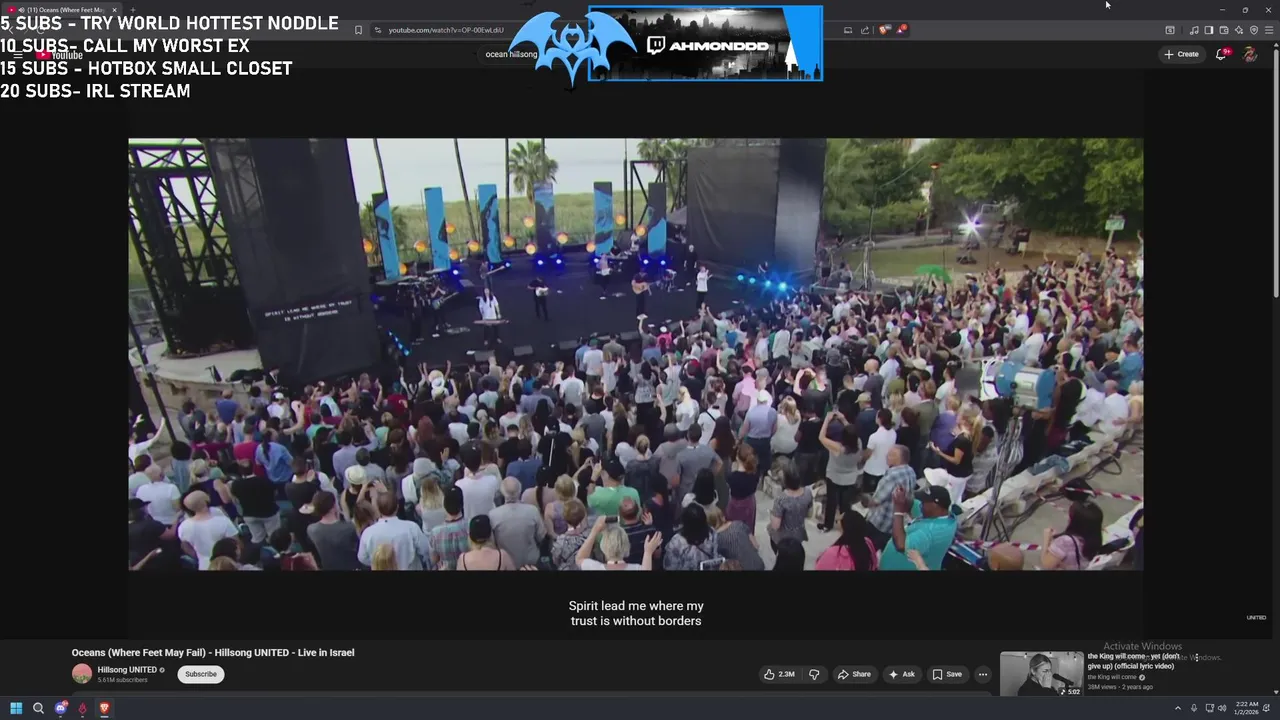Image resolution: width=1280 pixels, height=720 pixels.
Task: Click the Oceans live concert video player
Action: click(635, 354)
